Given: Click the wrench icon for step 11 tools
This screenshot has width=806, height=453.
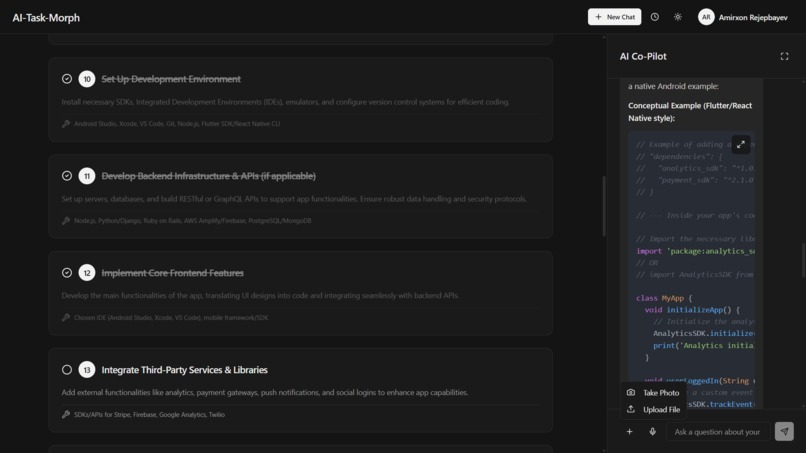Looking at the screenshot, I should [66, 221].
